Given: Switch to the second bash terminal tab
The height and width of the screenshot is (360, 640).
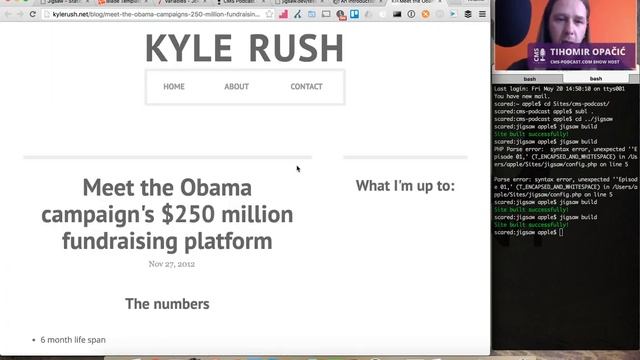Looking at the screenshot, I should coord(596,78).
